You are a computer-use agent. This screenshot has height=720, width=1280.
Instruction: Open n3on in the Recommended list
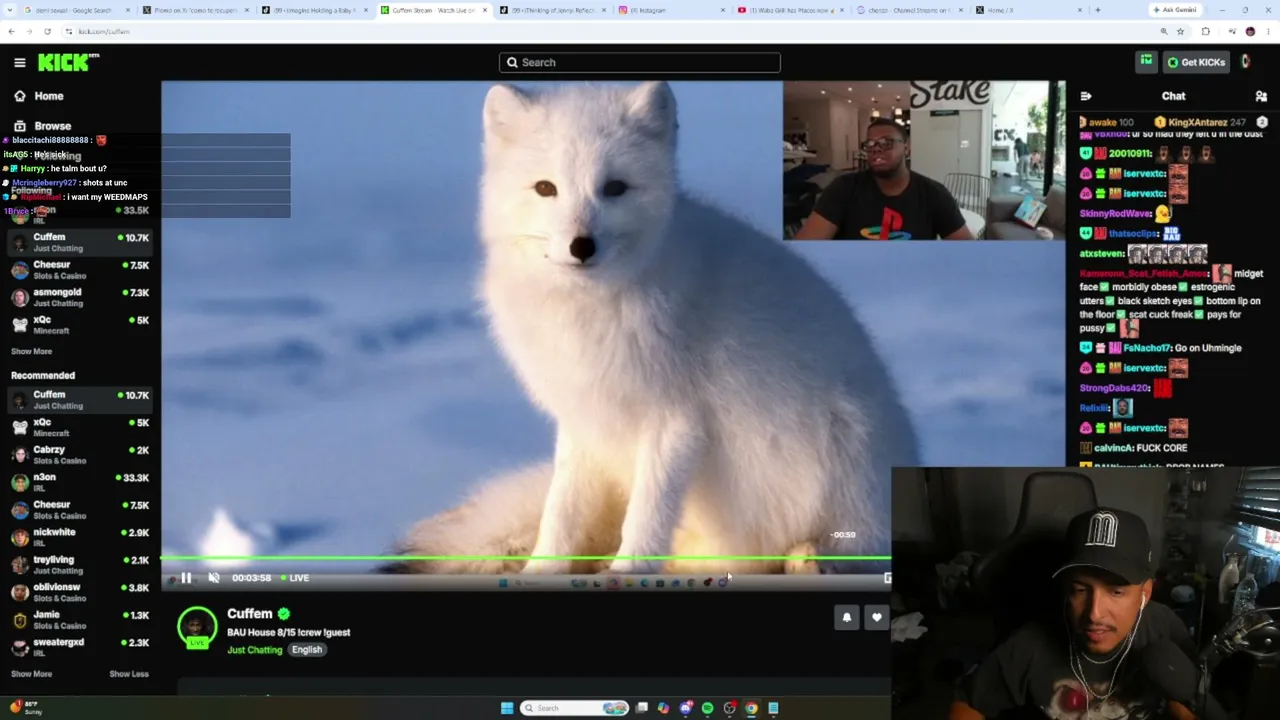tap(80, 483)
